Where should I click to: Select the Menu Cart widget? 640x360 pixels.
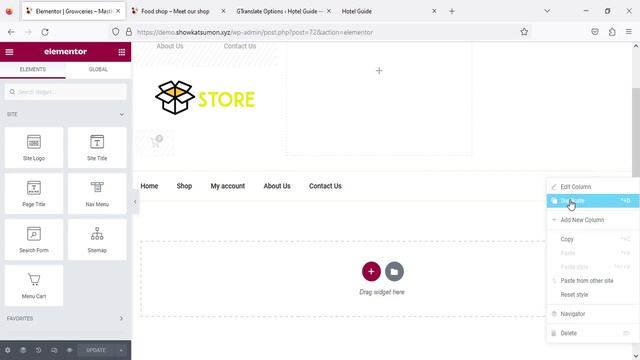point(34,286)
